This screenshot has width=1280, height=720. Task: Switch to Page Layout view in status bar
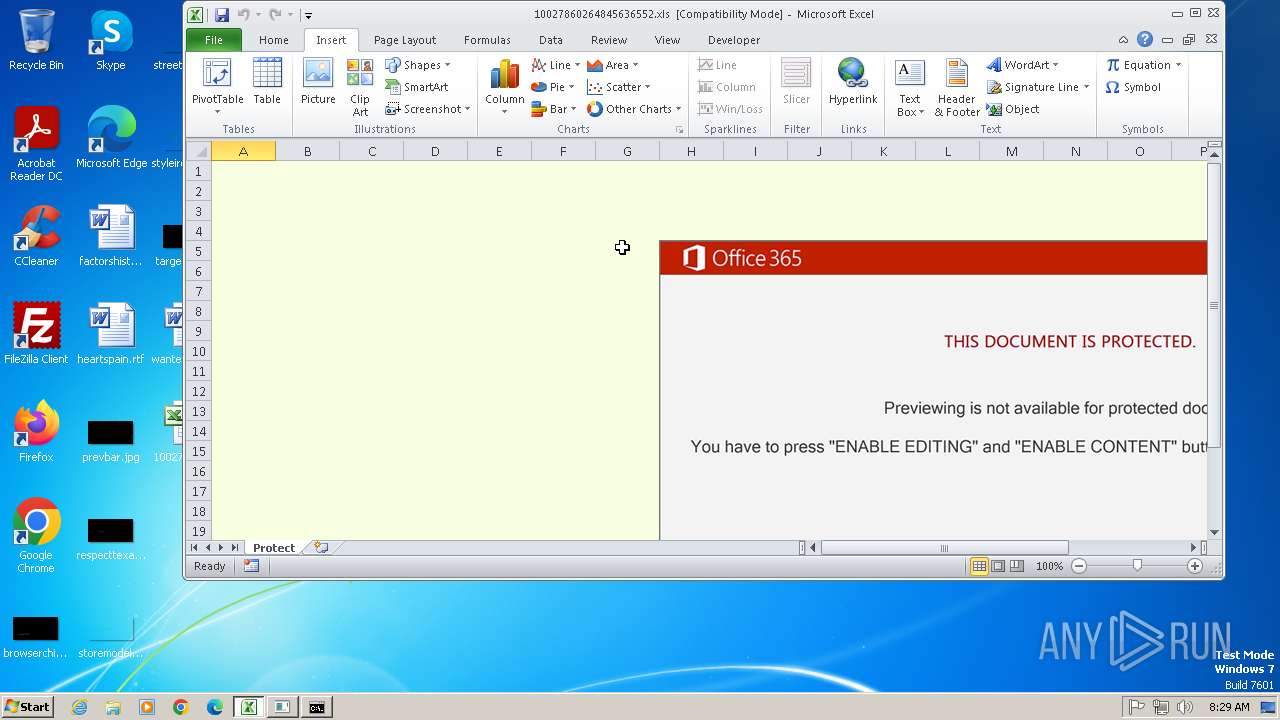click(x=998, y=566)
